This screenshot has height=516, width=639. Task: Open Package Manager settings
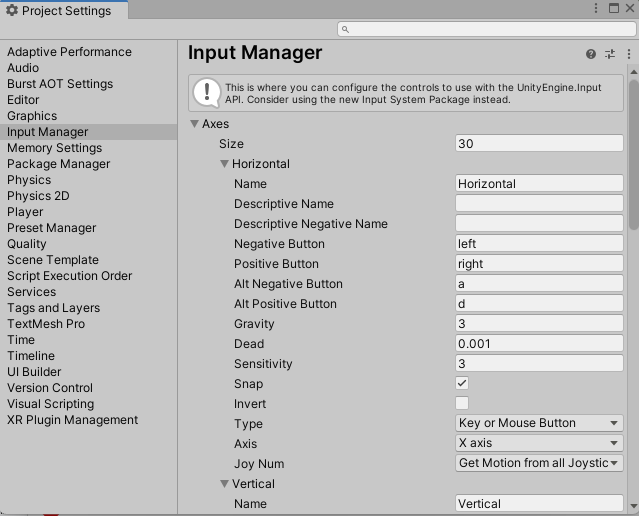click(58, 164)
